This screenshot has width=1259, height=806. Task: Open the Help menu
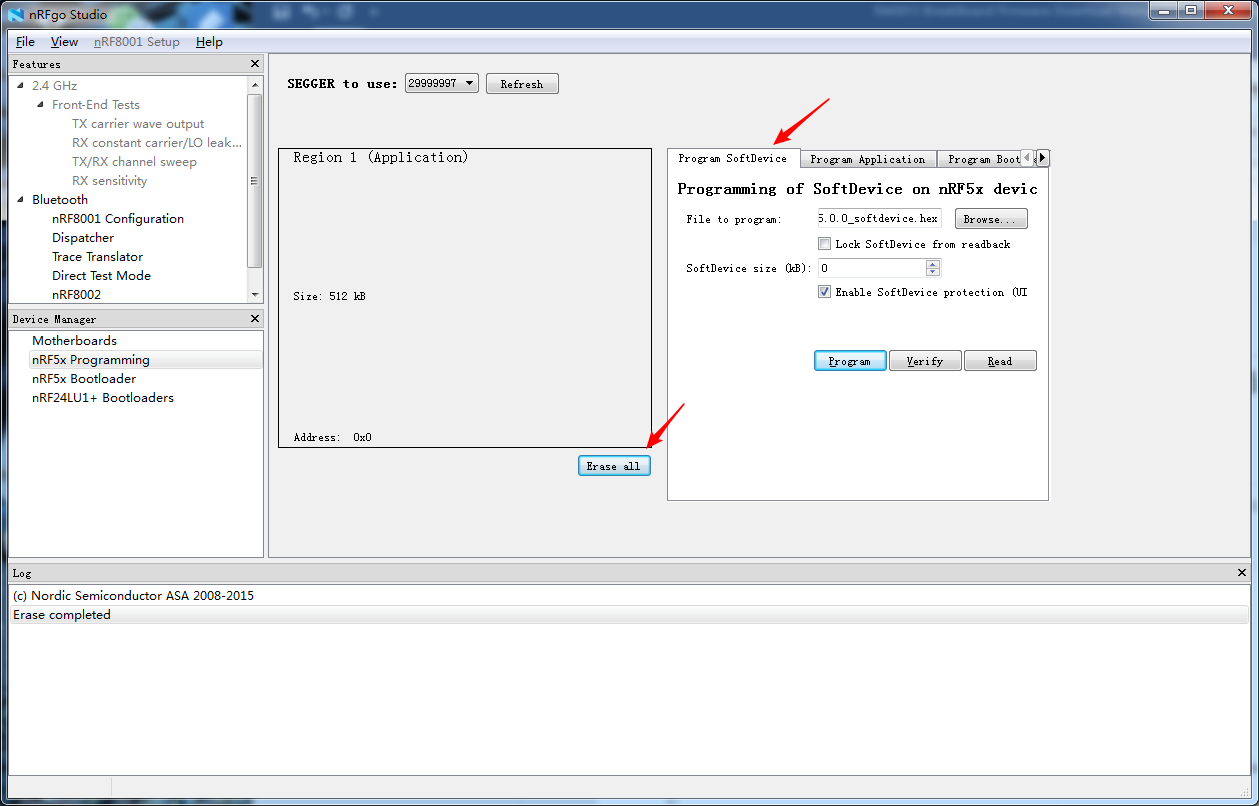click(x=209, y=42)
